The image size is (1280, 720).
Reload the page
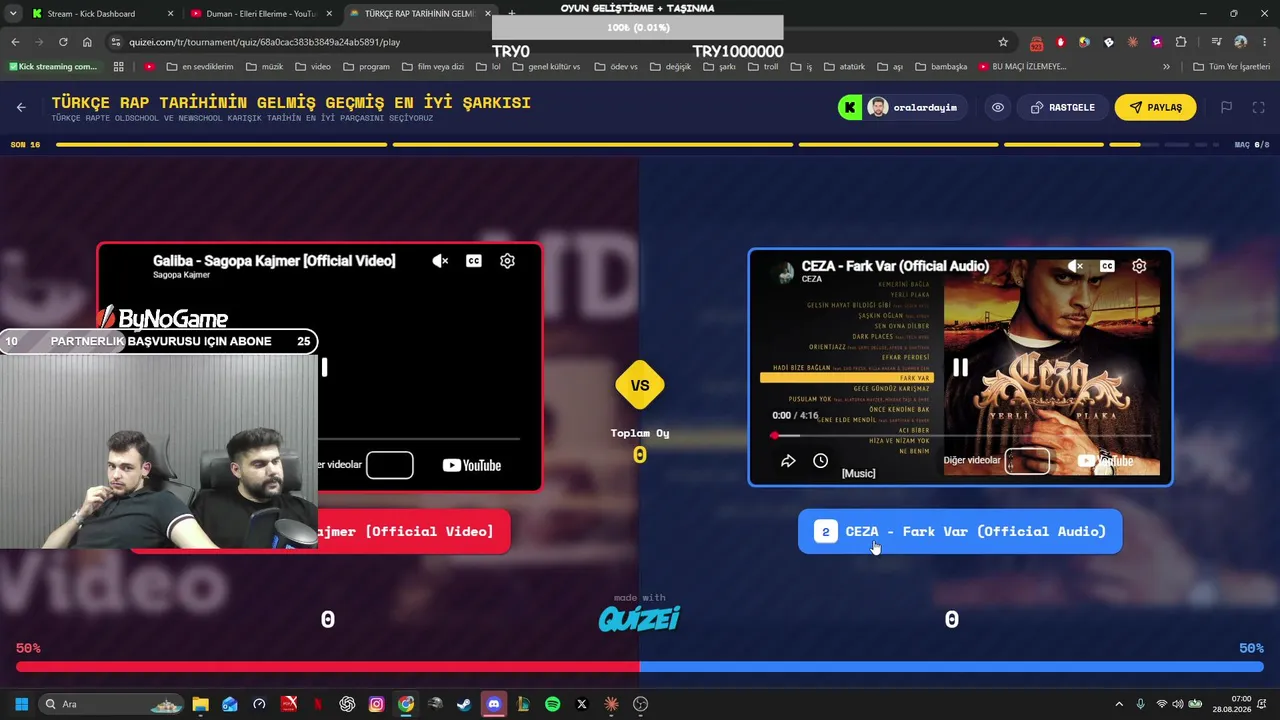(63, 42)
